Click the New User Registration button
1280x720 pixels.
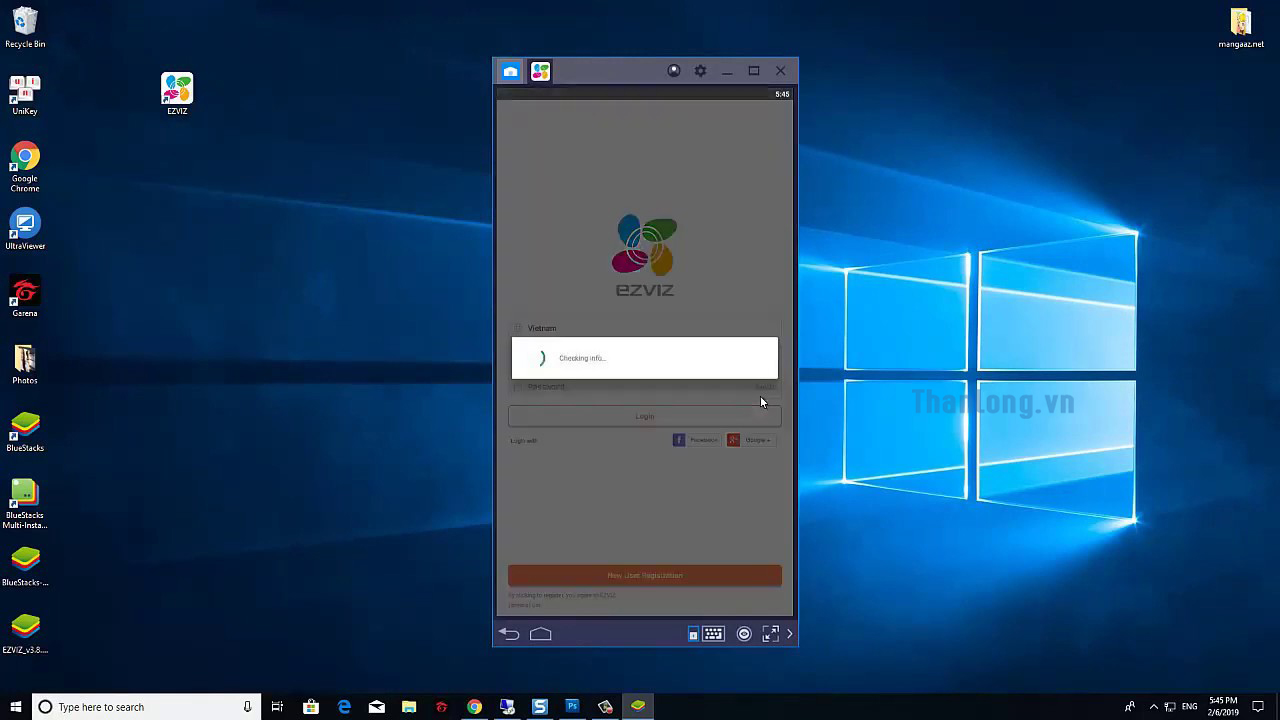(644, 575)
